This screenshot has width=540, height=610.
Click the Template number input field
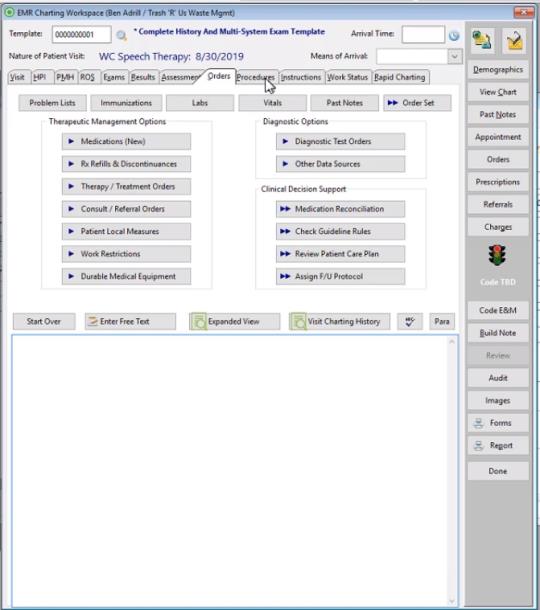(81, 35)
